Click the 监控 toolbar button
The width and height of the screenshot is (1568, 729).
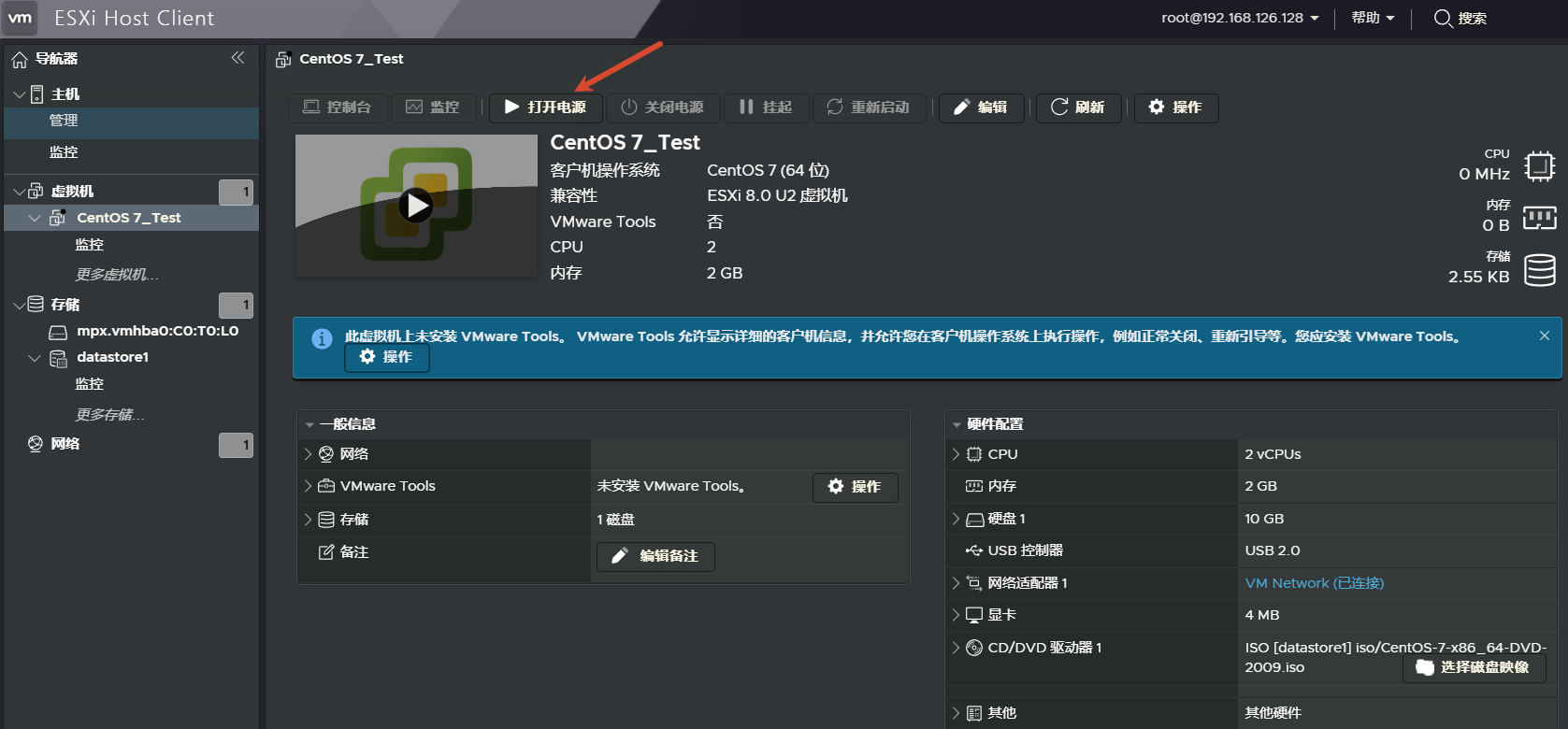433,107
